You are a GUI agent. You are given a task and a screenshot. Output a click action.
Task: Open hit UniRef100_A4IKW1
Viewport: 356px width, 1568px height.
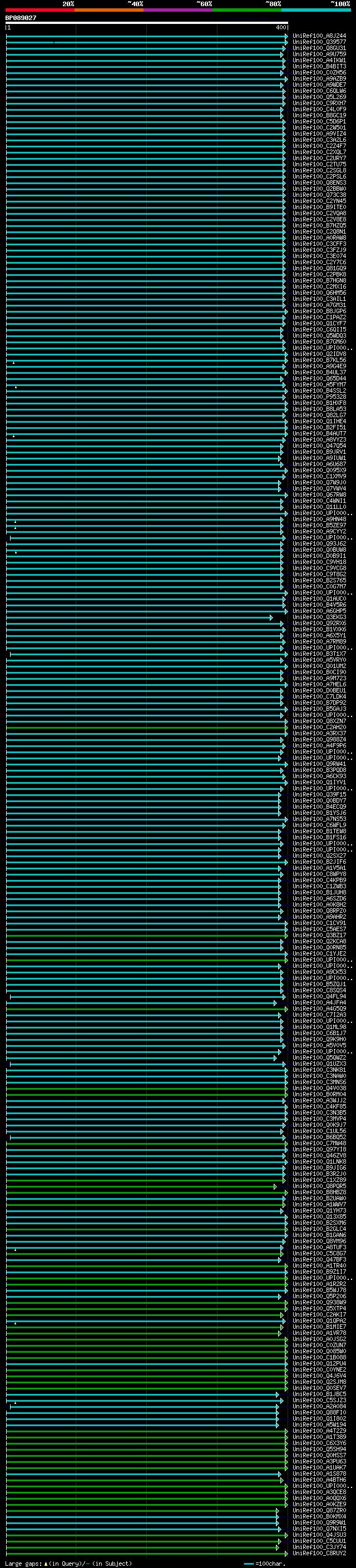point(319,60)
